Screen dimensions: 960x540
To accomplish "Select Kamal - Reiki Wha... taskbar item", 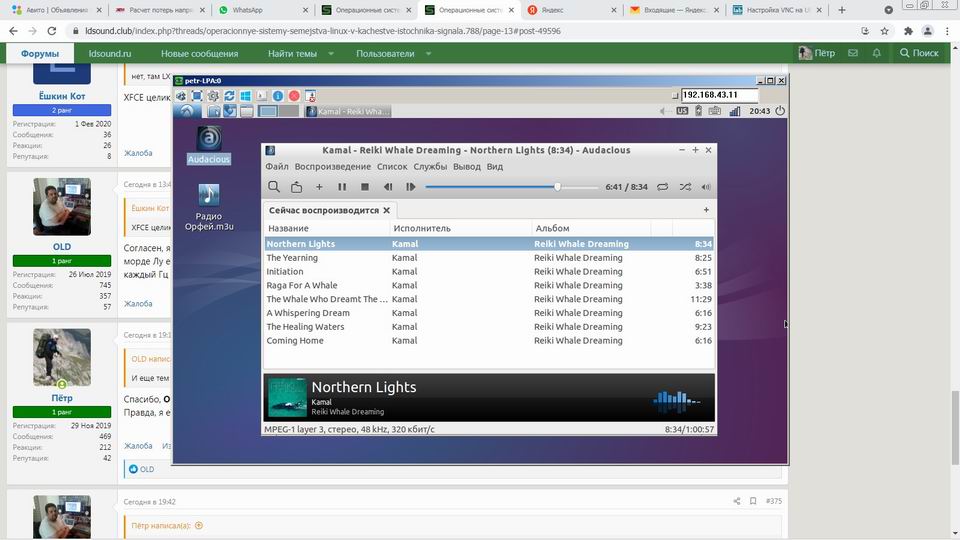I will pyautogui.click(x=348, y=111).
